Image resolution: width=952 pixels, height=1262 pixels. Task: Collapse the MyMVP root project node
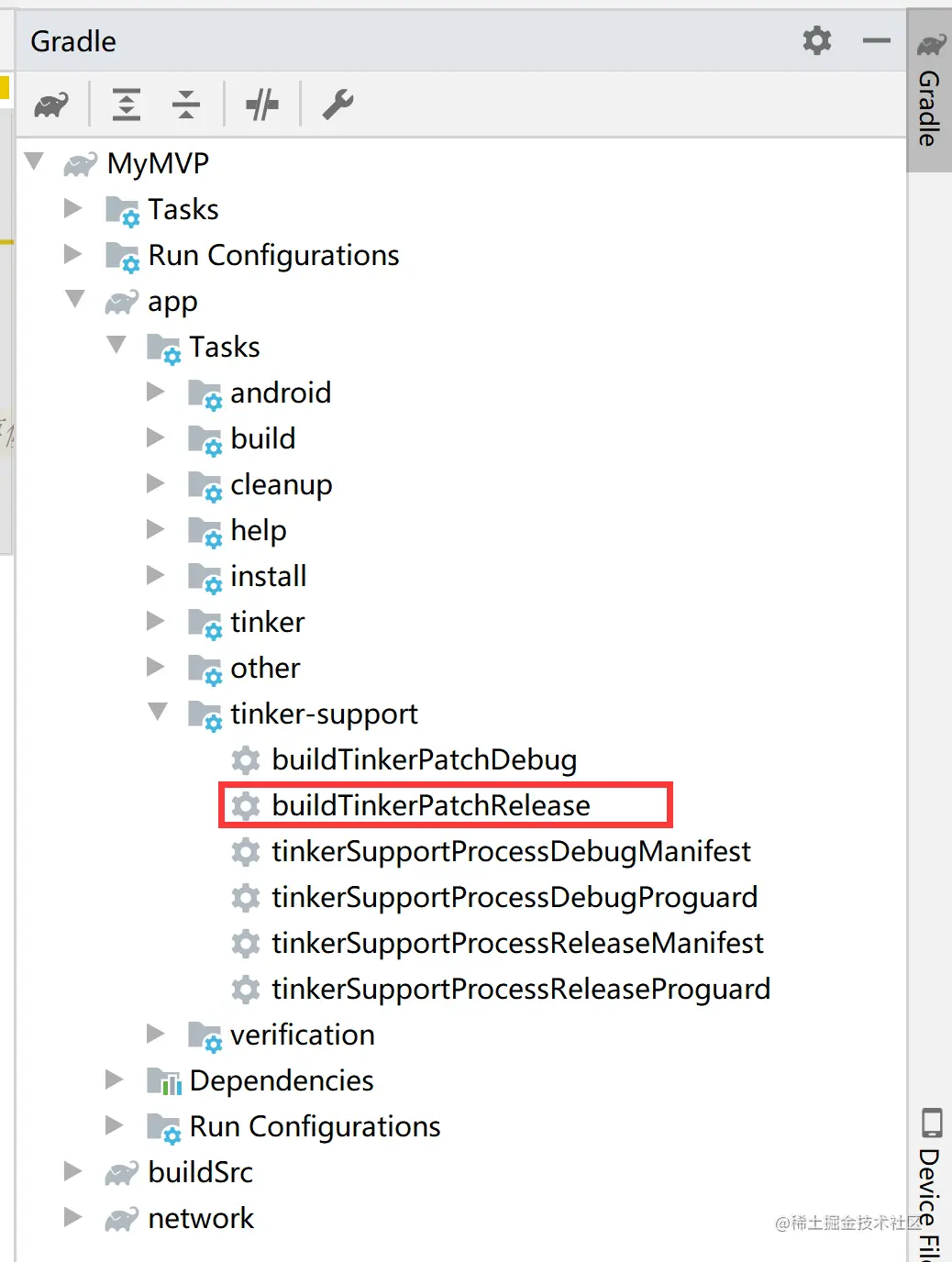coord(35,162)
